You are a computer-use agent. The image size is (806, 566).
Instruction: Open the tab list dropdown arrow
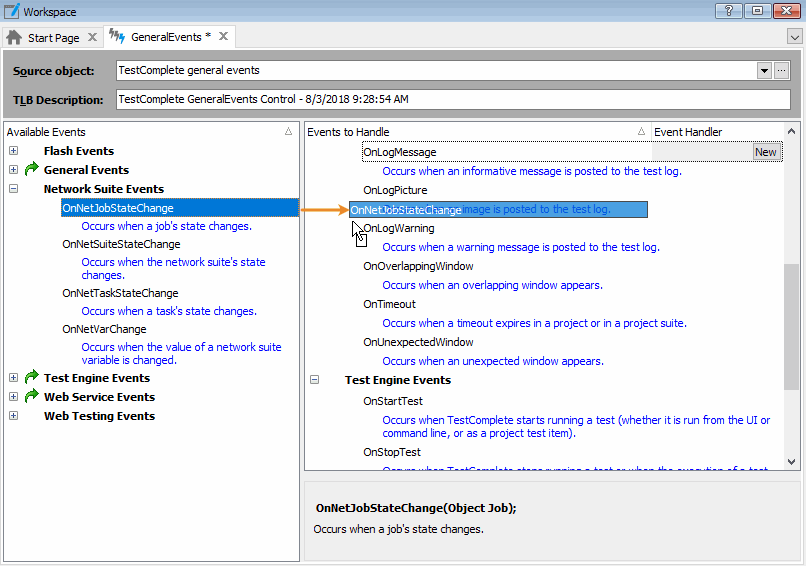[795, 37]
